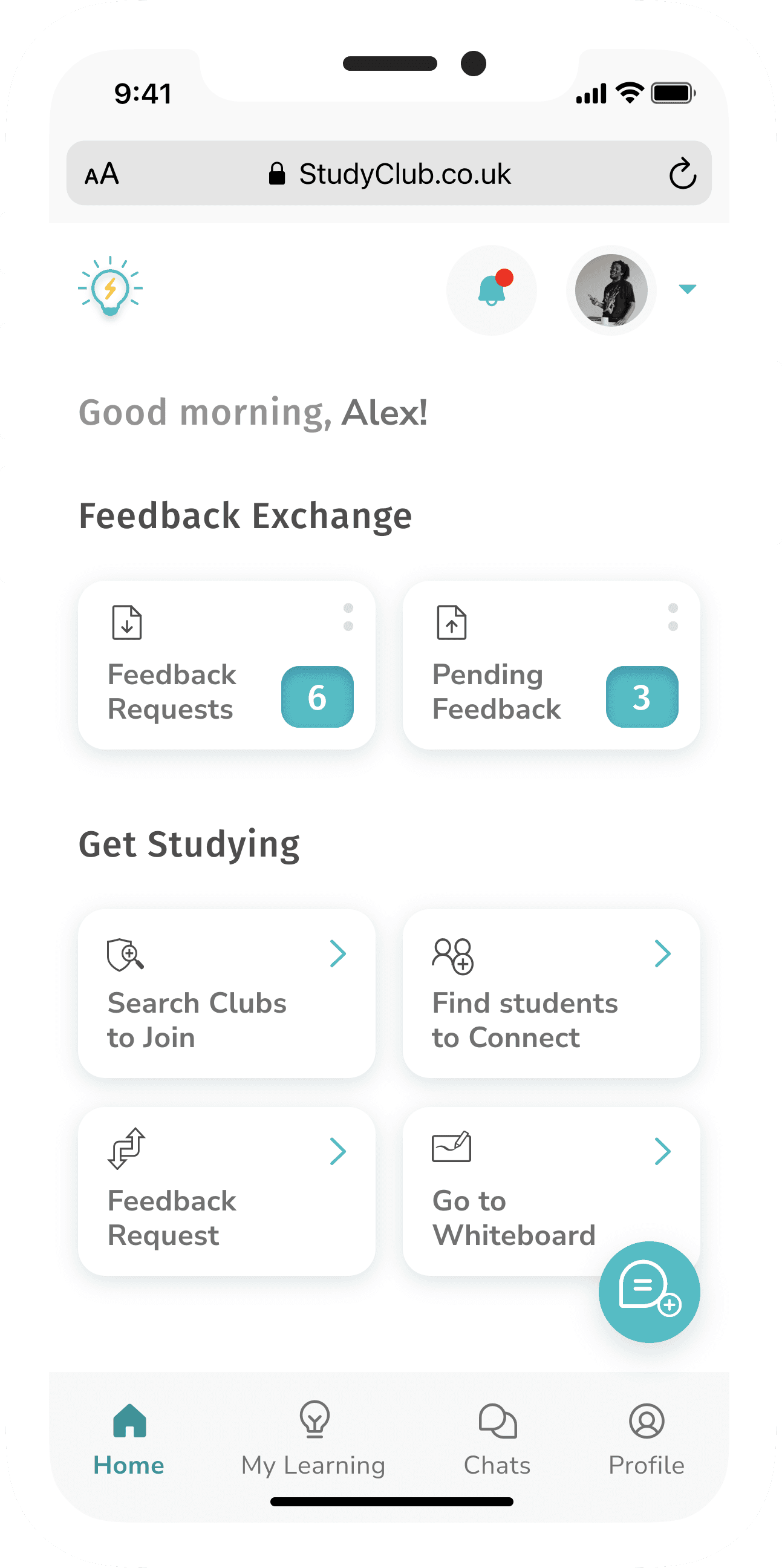Reload the page with the refresh icon

tap(682, 174)
